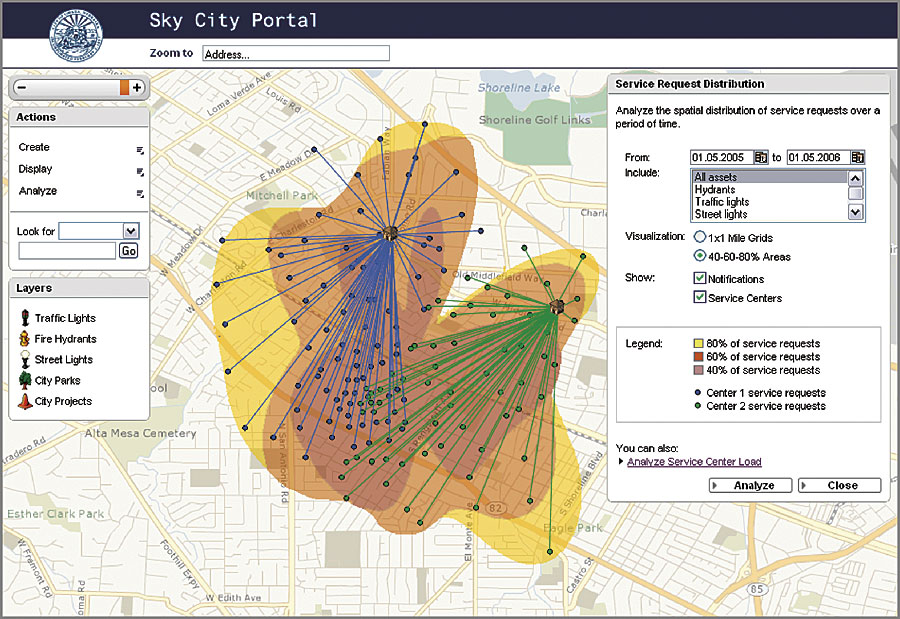Click Include list scroll down arrow

tap(855, 212)
